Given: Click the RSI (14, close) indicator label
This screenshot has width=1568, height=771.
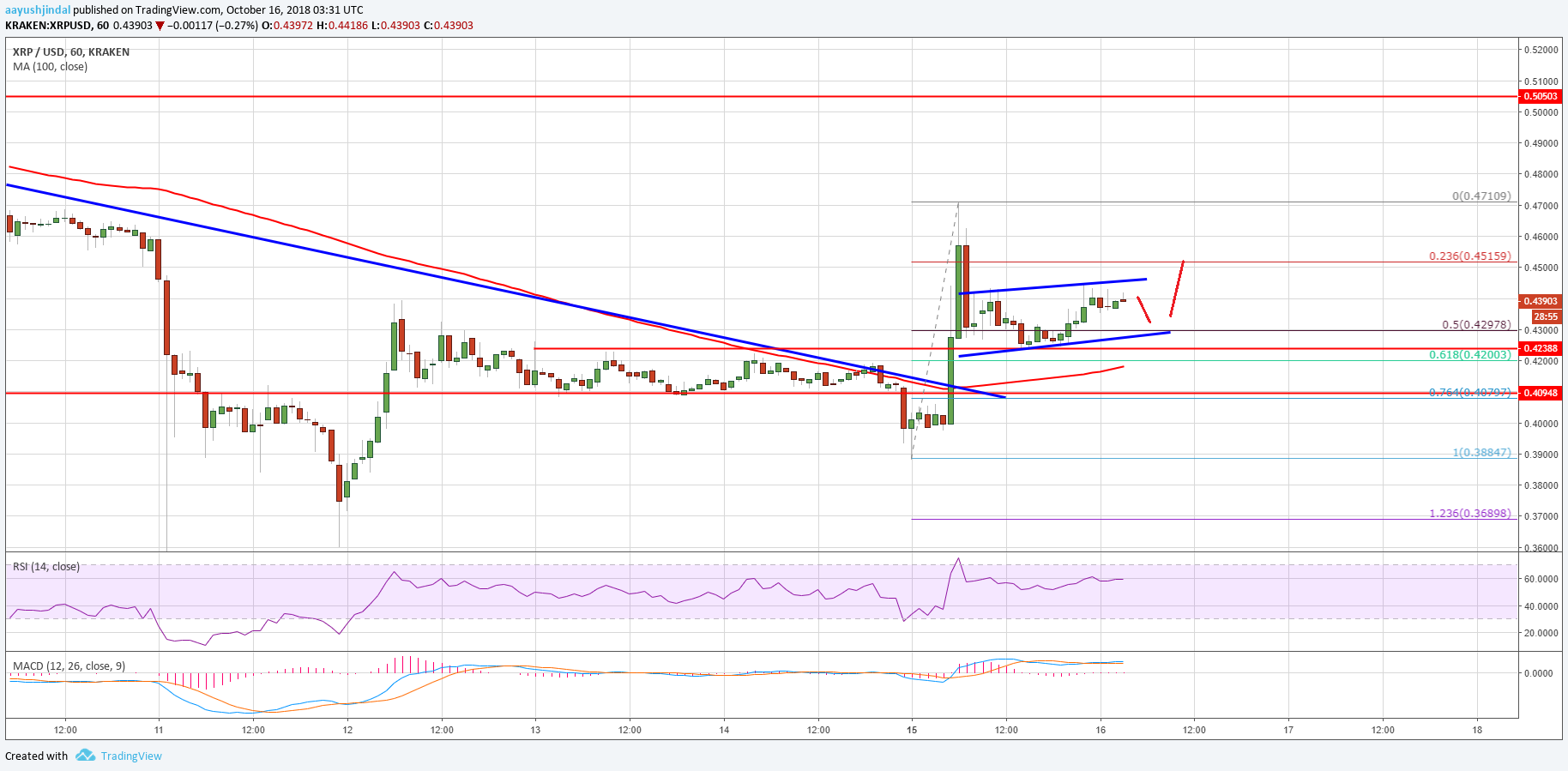Looking at the screenshot, I should [x=46, y=567].
